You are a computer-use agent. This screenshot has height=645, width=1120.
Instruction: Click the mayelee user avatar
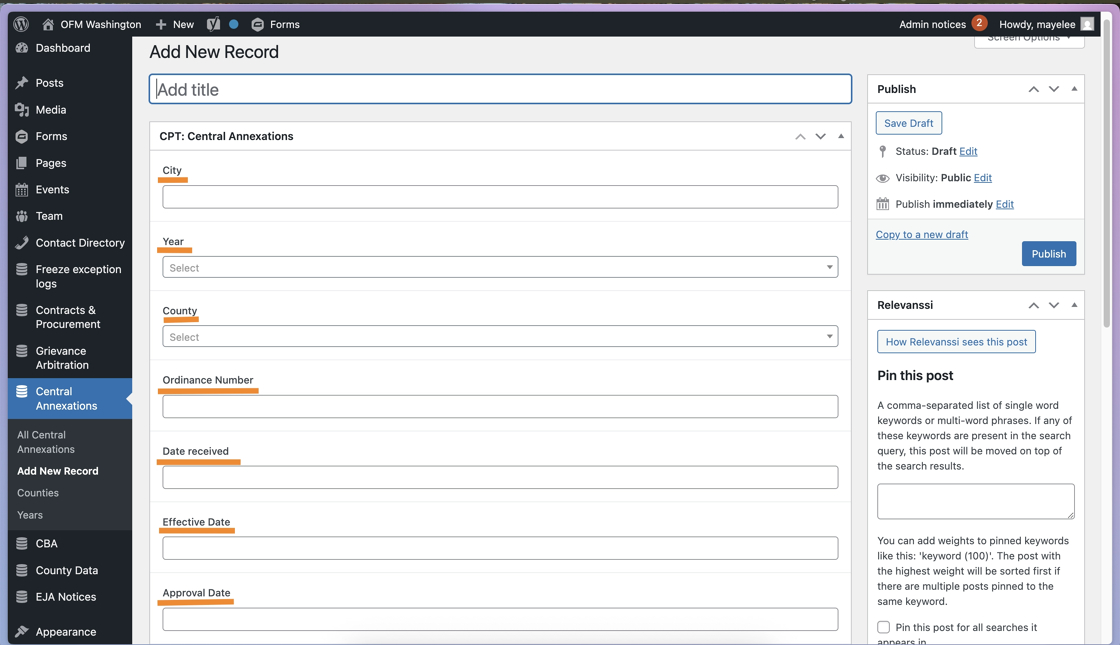pyautogui.click(x=1087, y=24)
